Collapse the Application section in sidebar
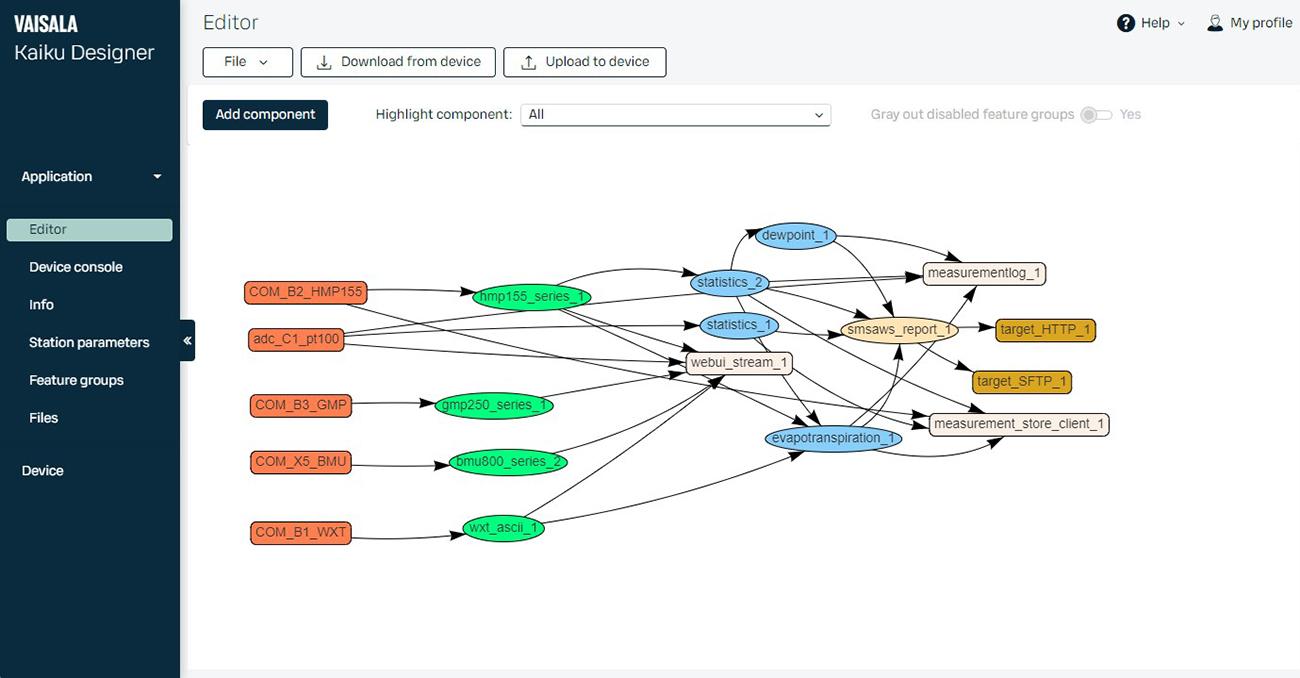Viewport: 1300px width, 678px height. point(156,176)
